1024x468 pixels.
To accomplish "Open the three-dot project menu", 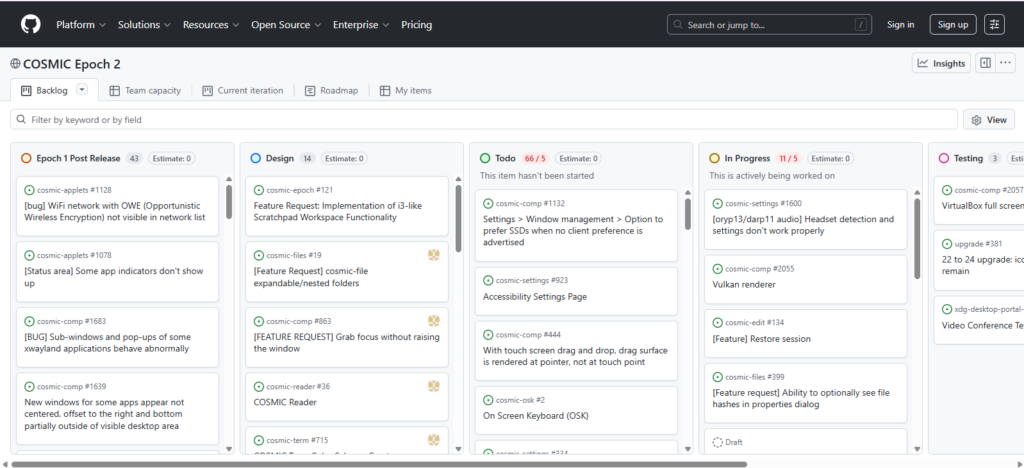I will point(1006,63).
